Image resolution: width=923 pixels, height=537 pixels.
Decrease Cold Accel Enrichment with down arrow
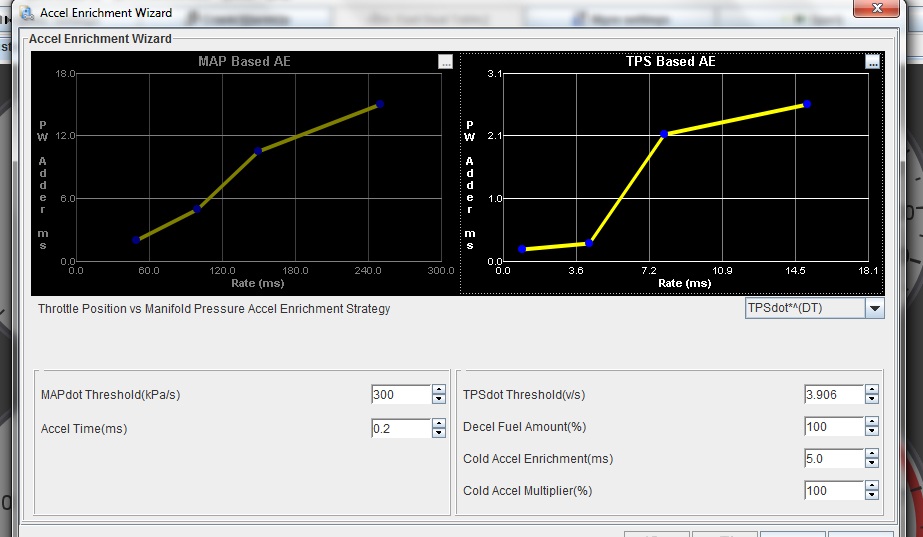[x=872, y=463]
